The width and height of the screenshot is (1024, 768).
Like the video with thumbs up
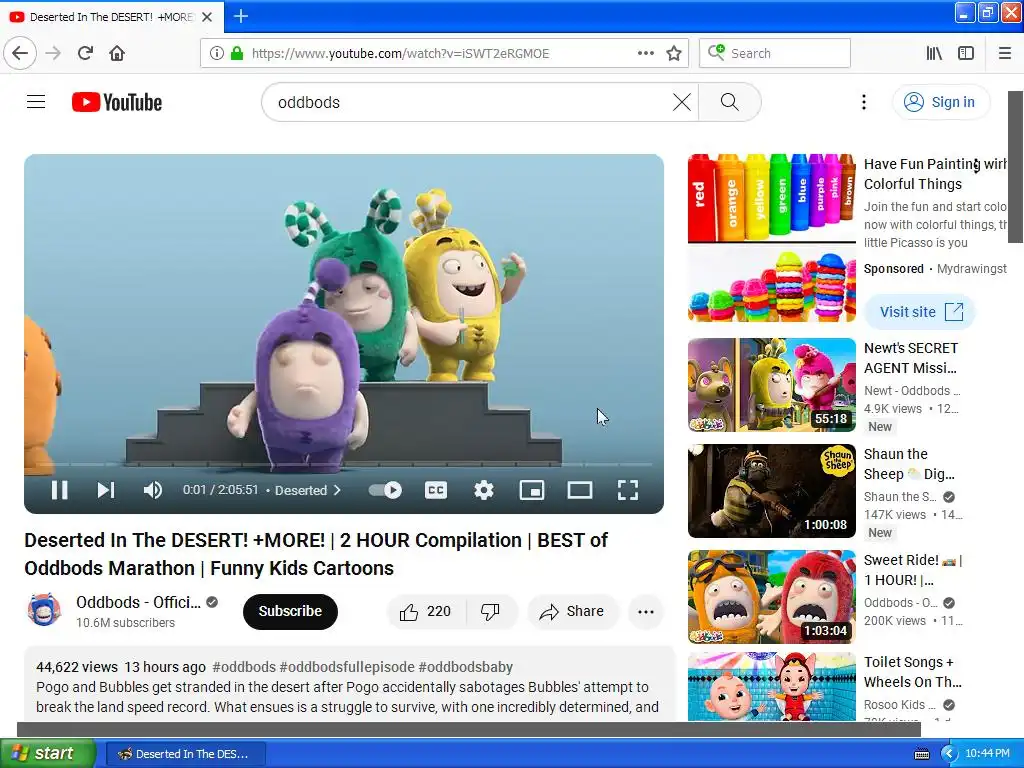(x=424, y=611)
